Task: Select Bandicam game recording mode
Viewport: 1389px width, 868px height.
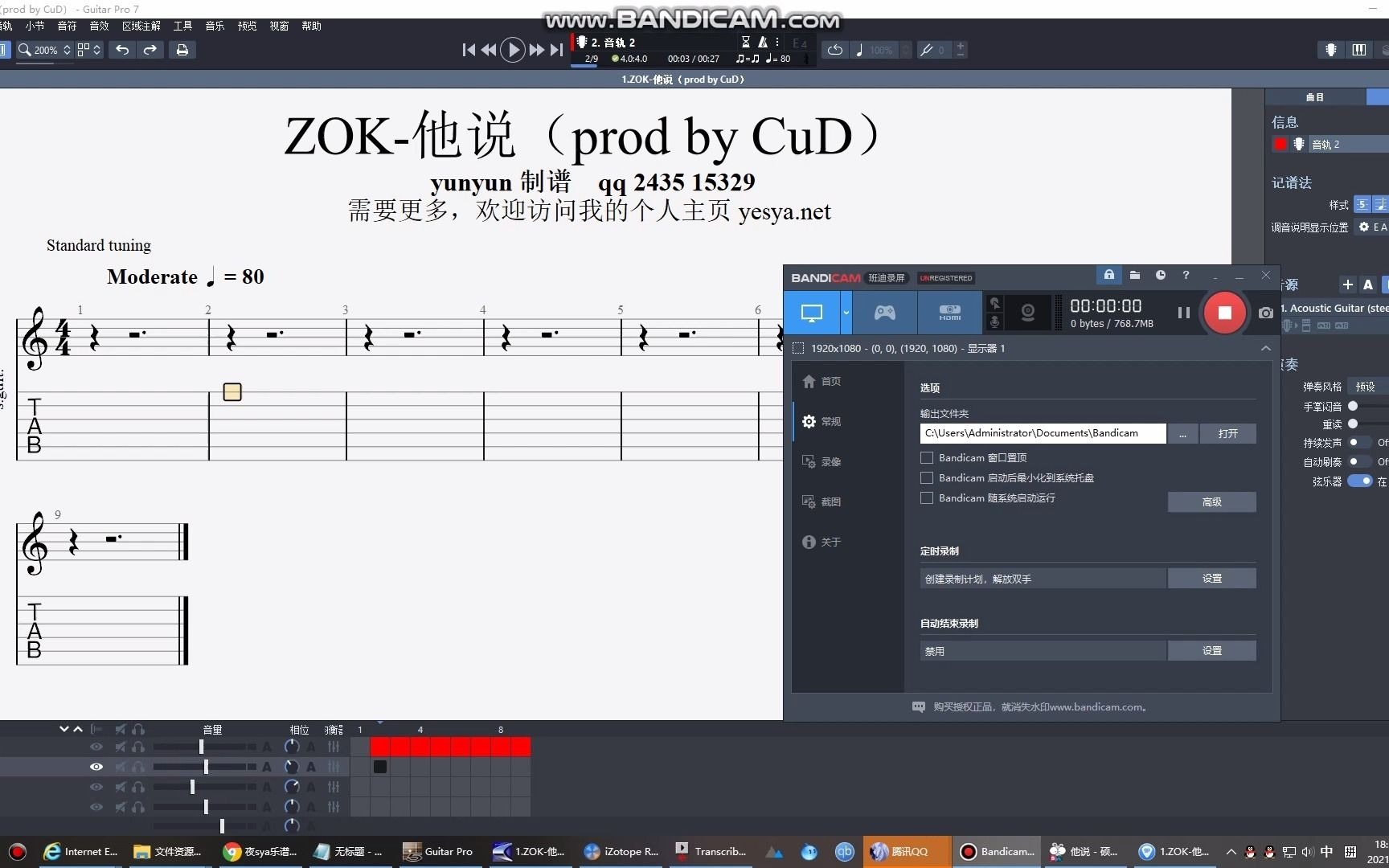Action: pos(885,313)
